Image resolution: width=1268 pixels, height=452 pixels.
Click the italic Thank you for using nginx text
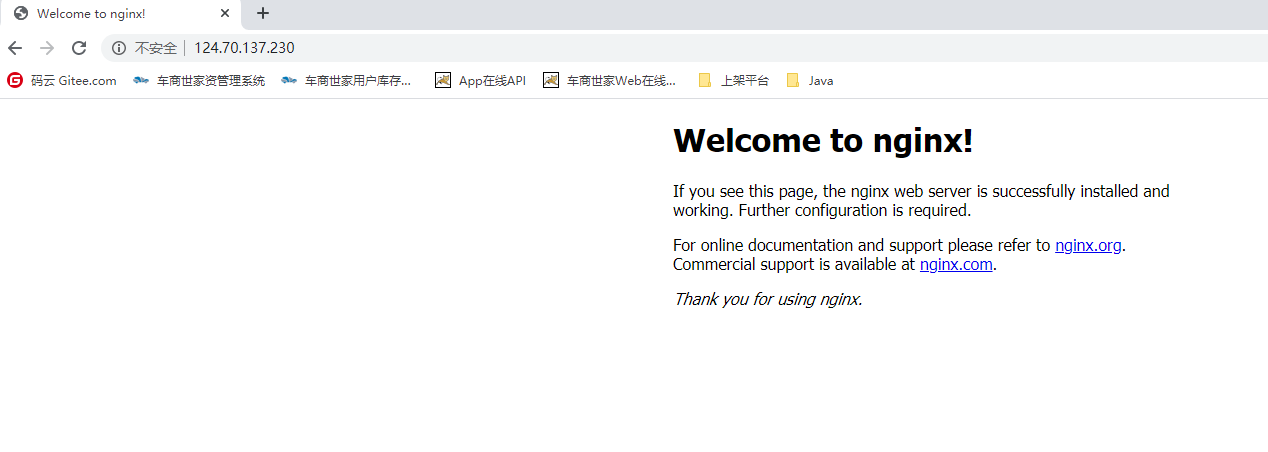(x=767, y=299)
